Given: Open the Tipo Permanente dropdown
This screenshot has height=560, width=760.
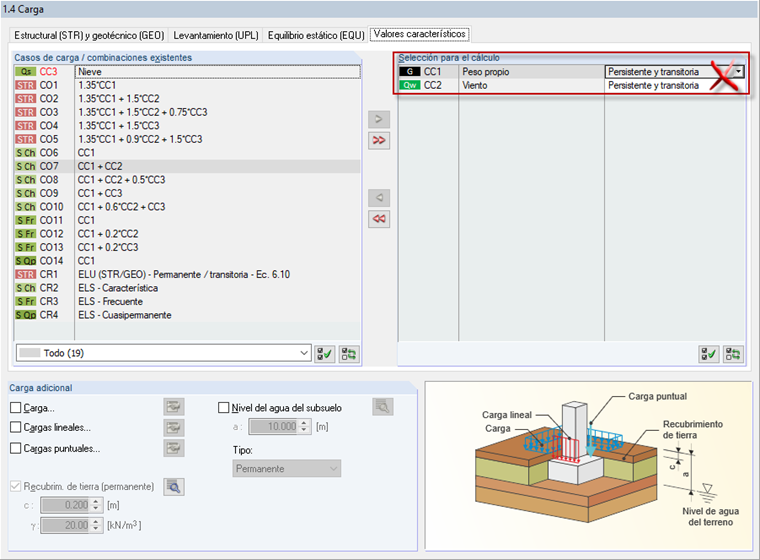Looking at the screenshot, I should coord(286,469).
